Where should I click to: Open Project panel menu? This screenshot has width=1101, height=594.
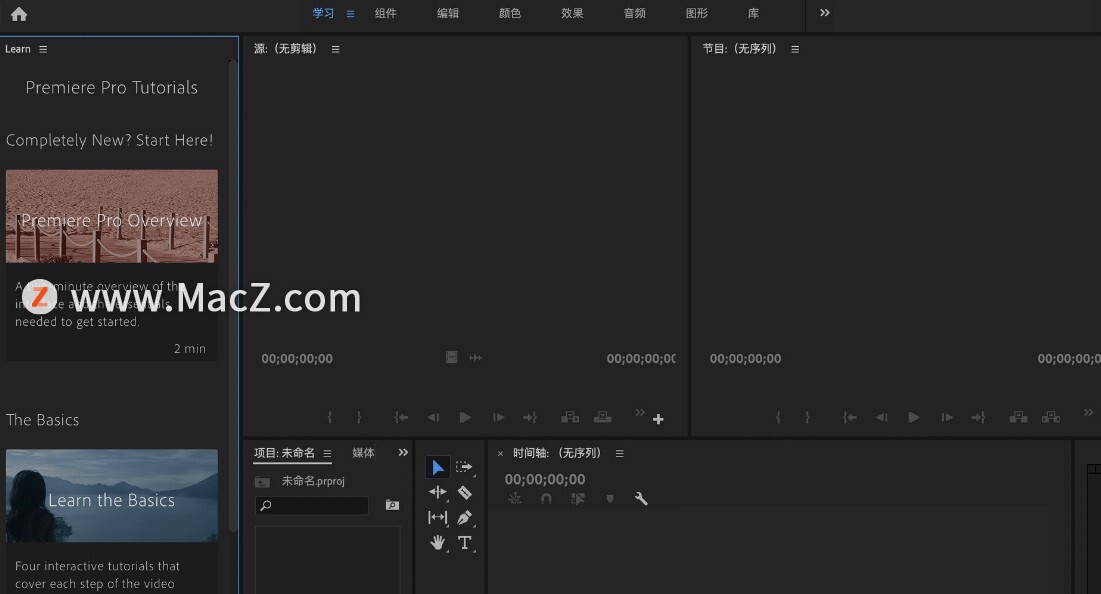[x=327, y=454]
